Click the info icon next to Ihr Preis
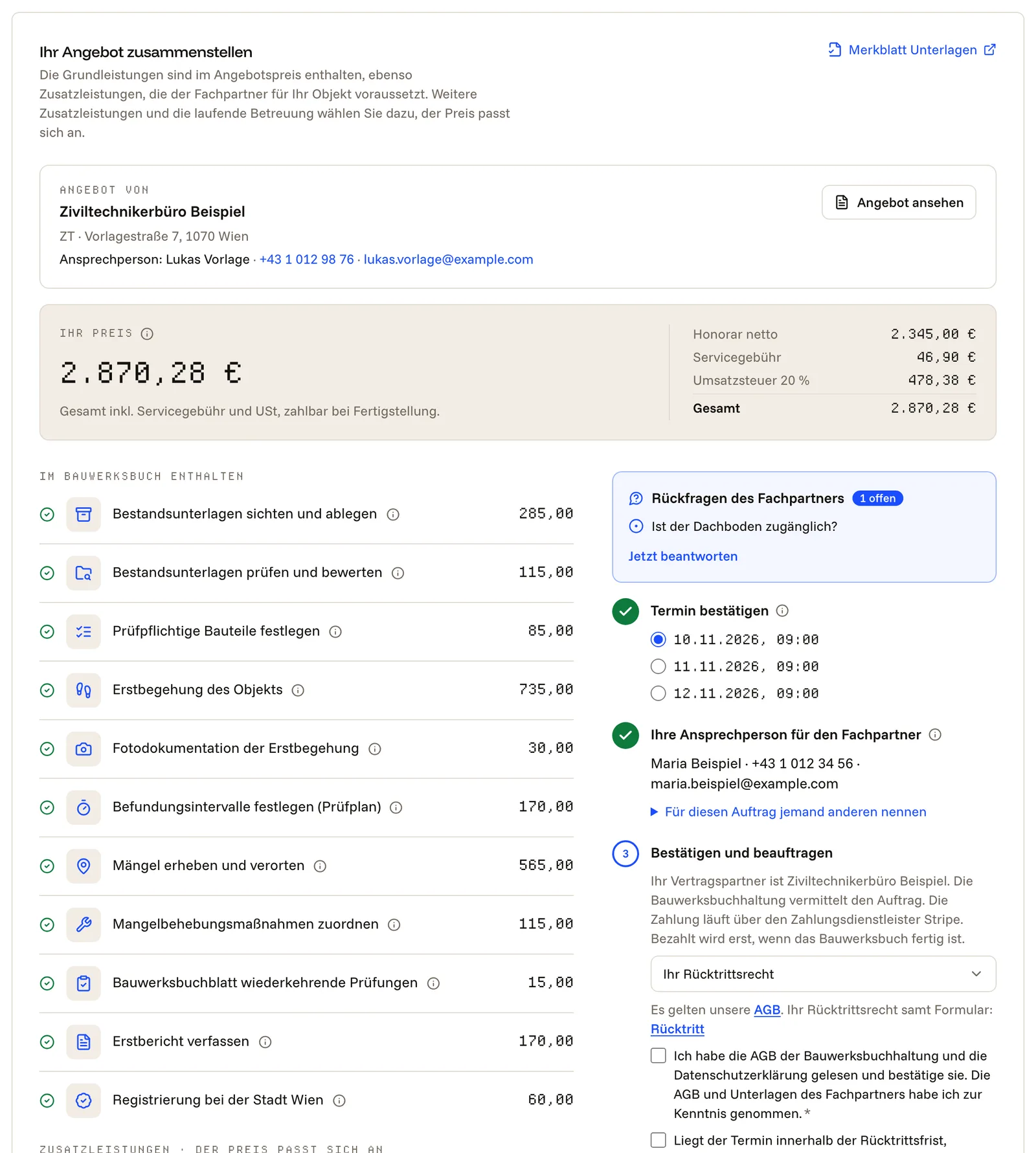Screen dimensions: 1036x1153 tap(147, 333)
